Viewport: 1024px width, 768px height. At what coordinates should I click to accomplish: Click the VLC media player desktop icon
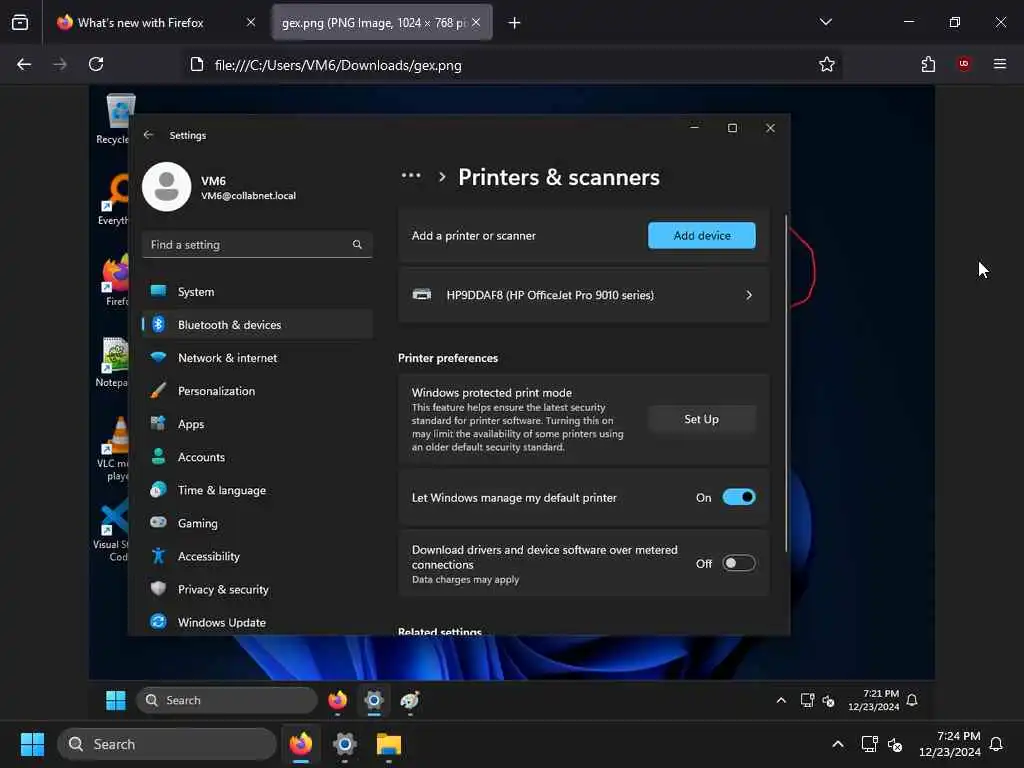pos(114,449)
